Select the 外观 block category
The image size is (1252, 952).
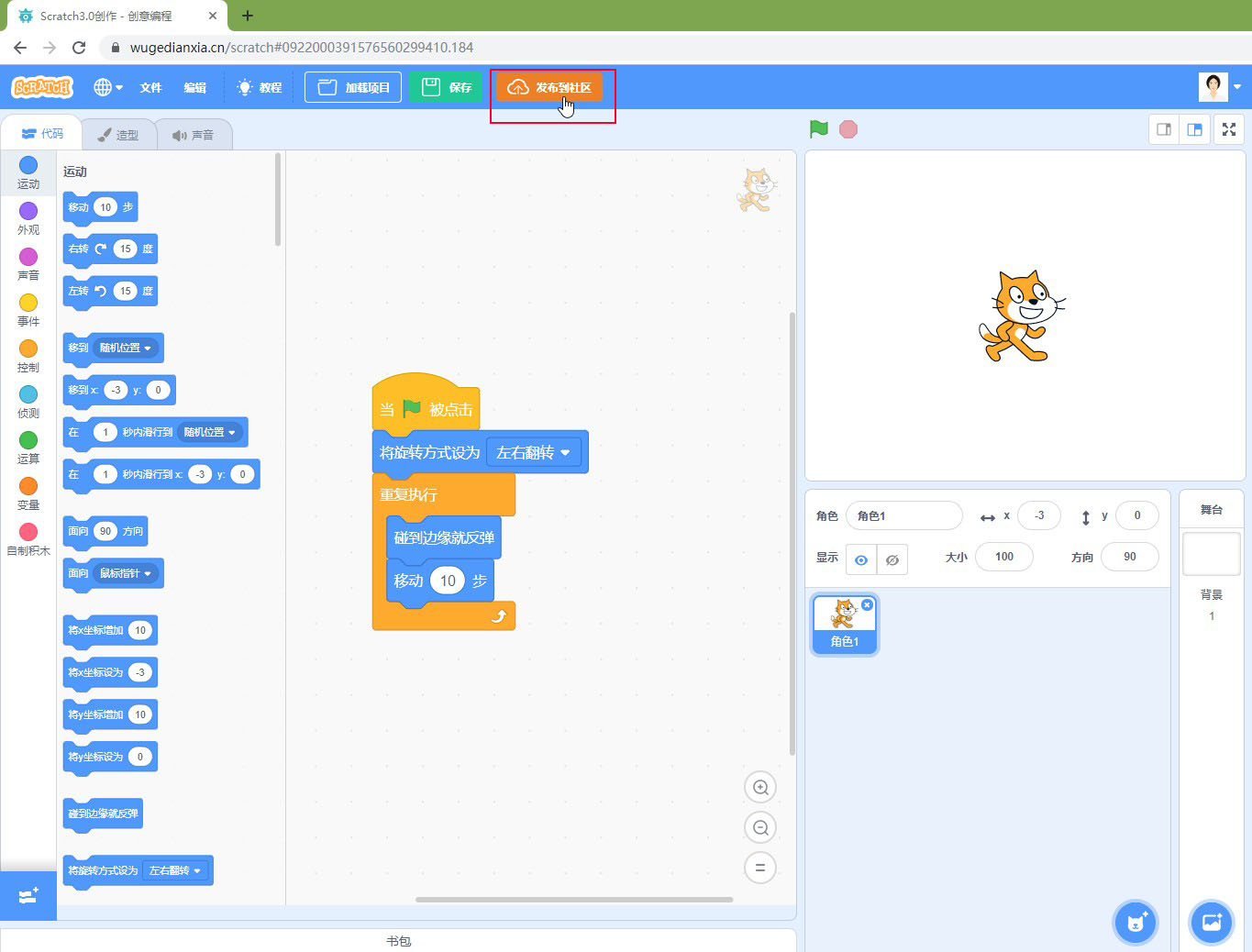[28, 218]
